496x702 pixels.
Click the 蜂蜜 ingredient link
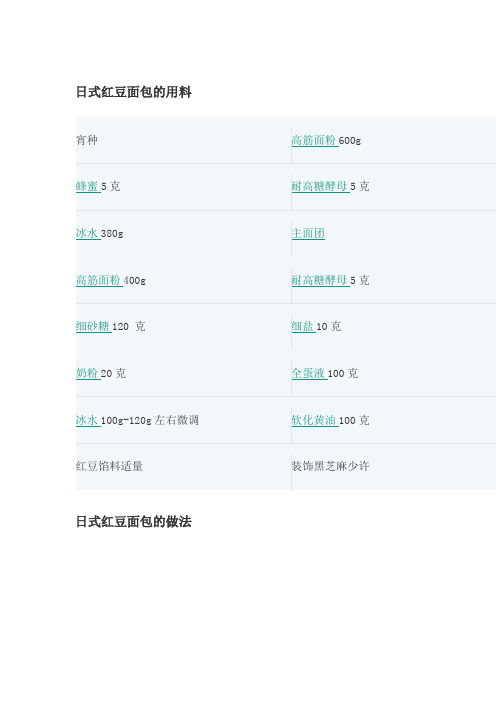88,186
